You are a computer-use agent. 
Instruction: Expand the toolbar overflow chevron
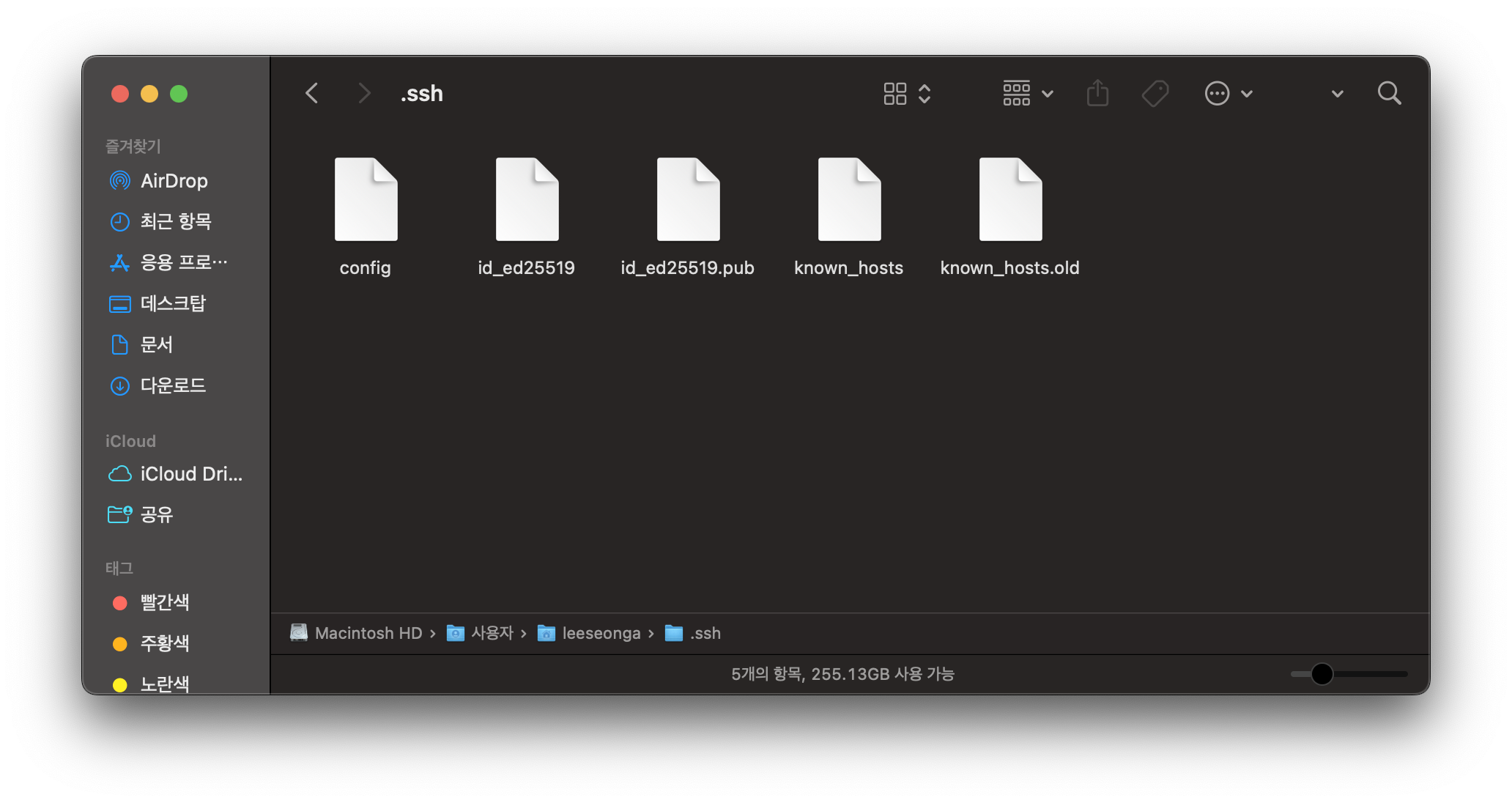click(x=1337, y=94)
